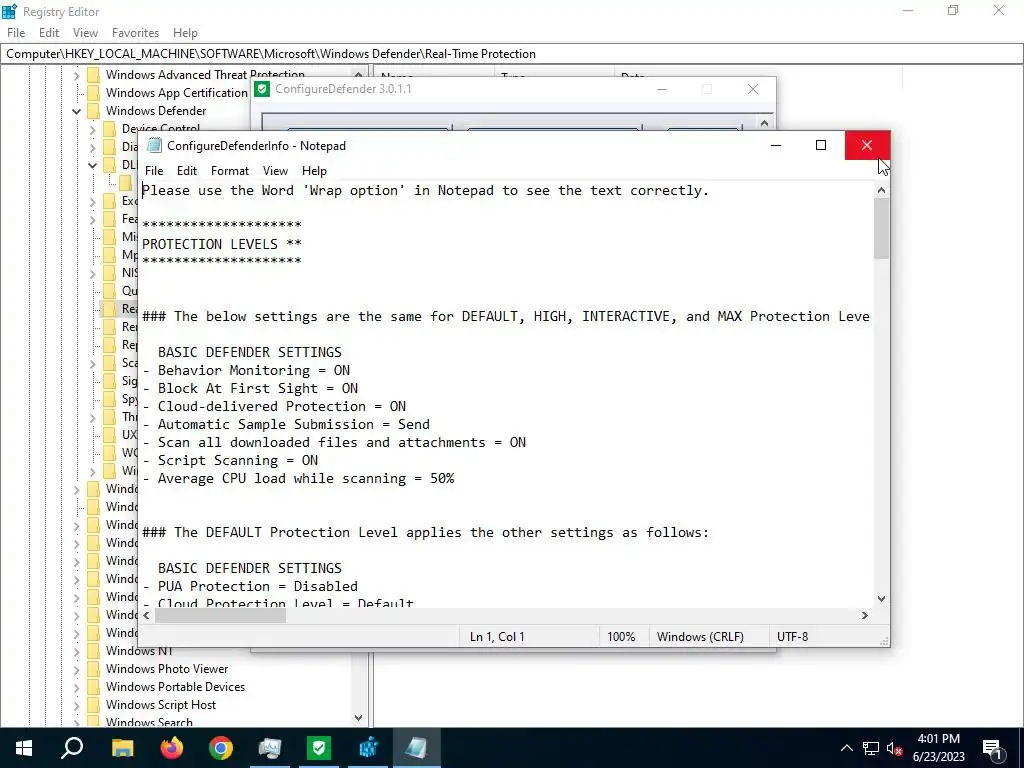1024x768 pixels.
Task: Click the 'PROTECTION LEVELS **' heading text
Action: (x=222, y=244)
